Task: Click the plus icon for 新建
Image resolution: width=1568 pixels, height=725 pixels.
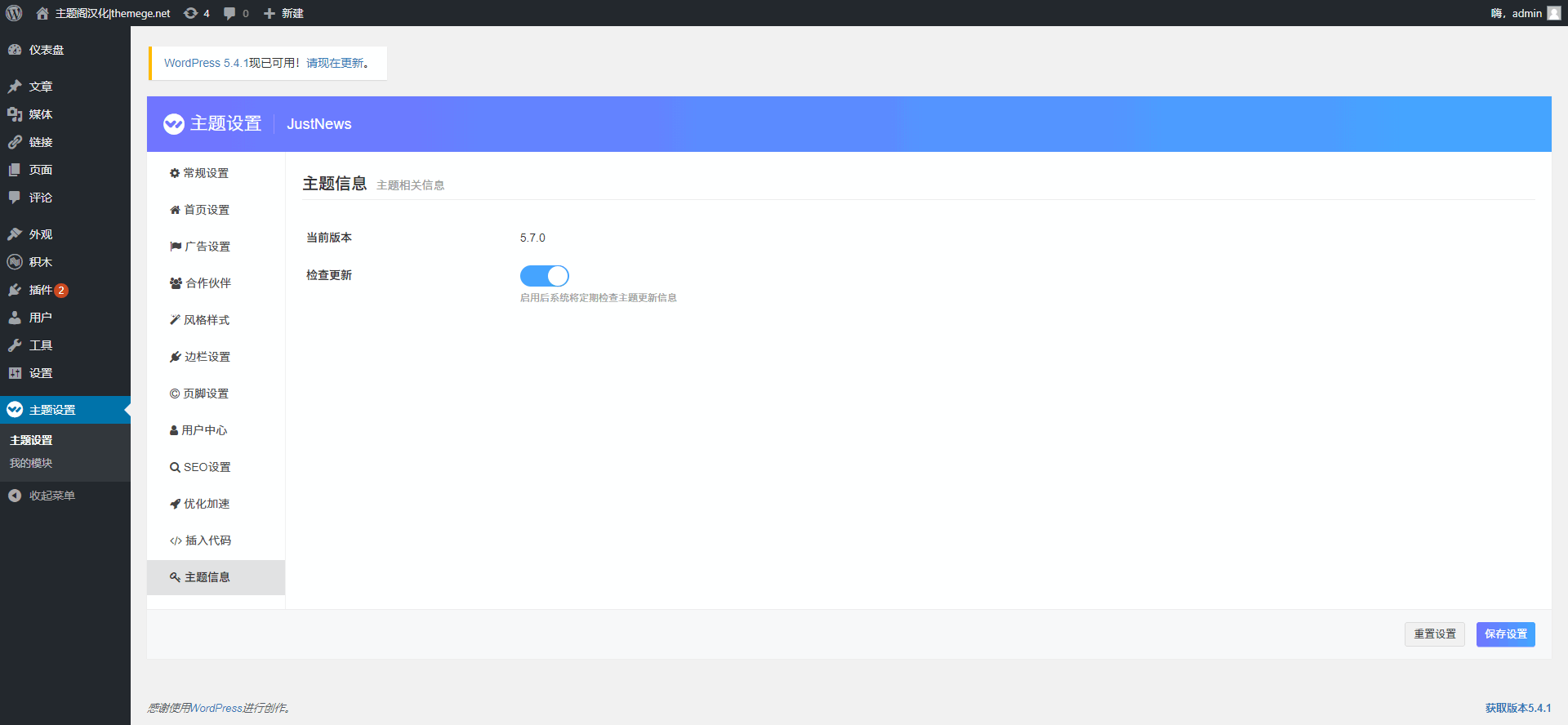Action: (269, 13)
